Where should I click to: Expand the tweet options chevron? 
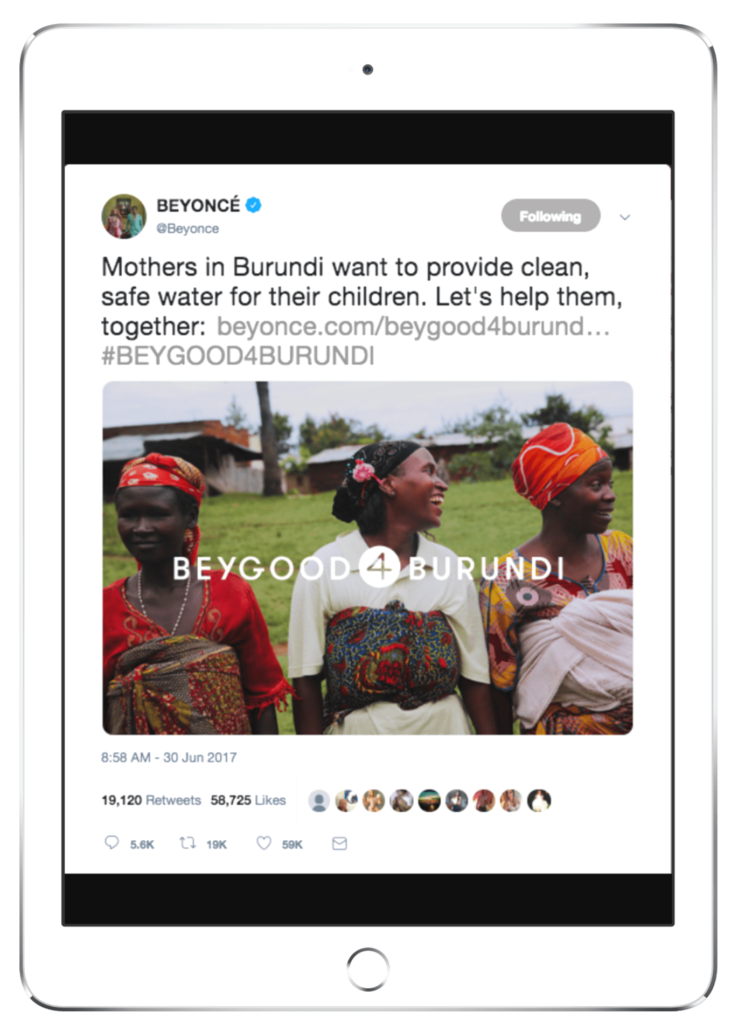(x=625, y=217)
